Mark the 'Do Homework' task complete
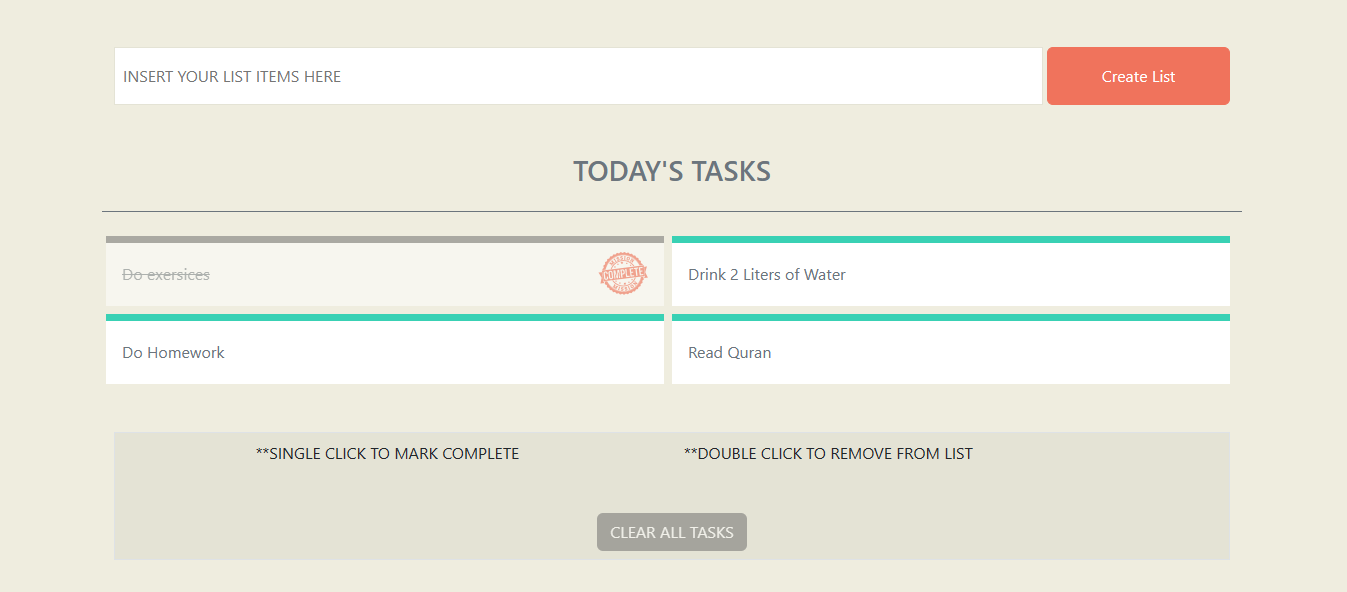This screenshot has height=592, width=1347. (173, 353)
